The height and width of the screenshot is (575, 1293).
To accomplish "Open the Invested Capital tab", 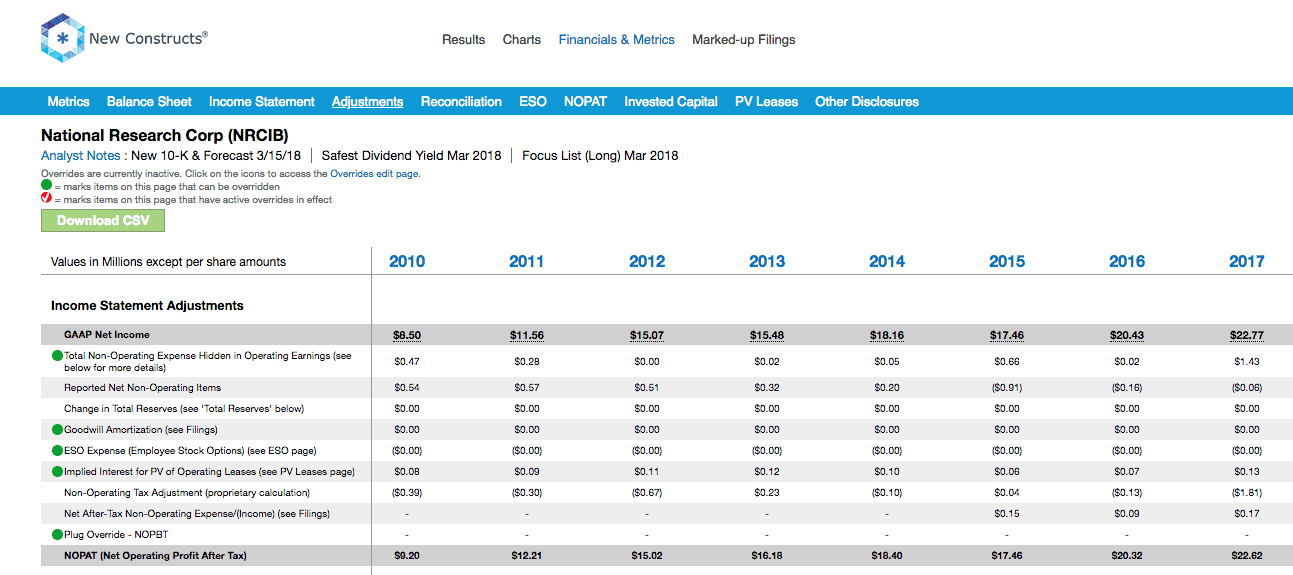I will click(x=671, y=101).
